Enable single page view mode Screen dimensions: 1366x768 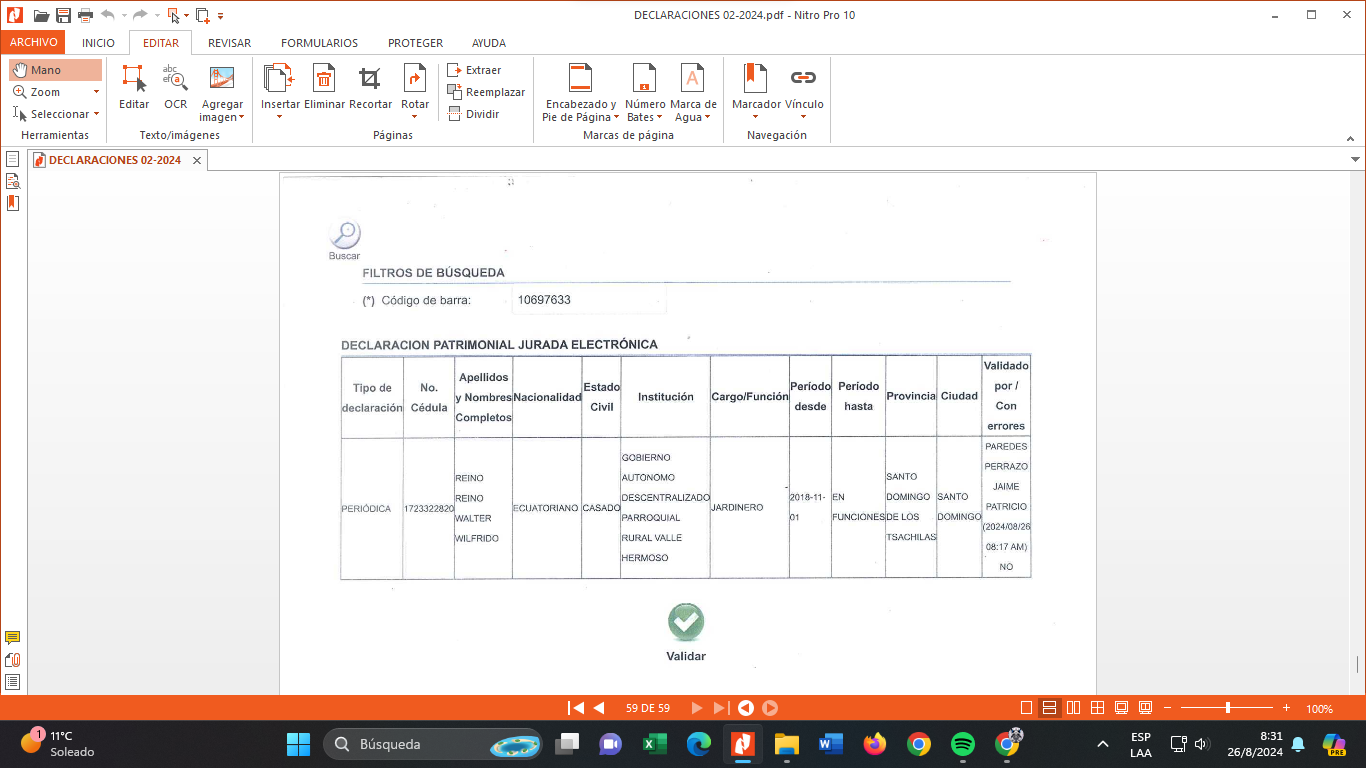(x=1026, y=708)
